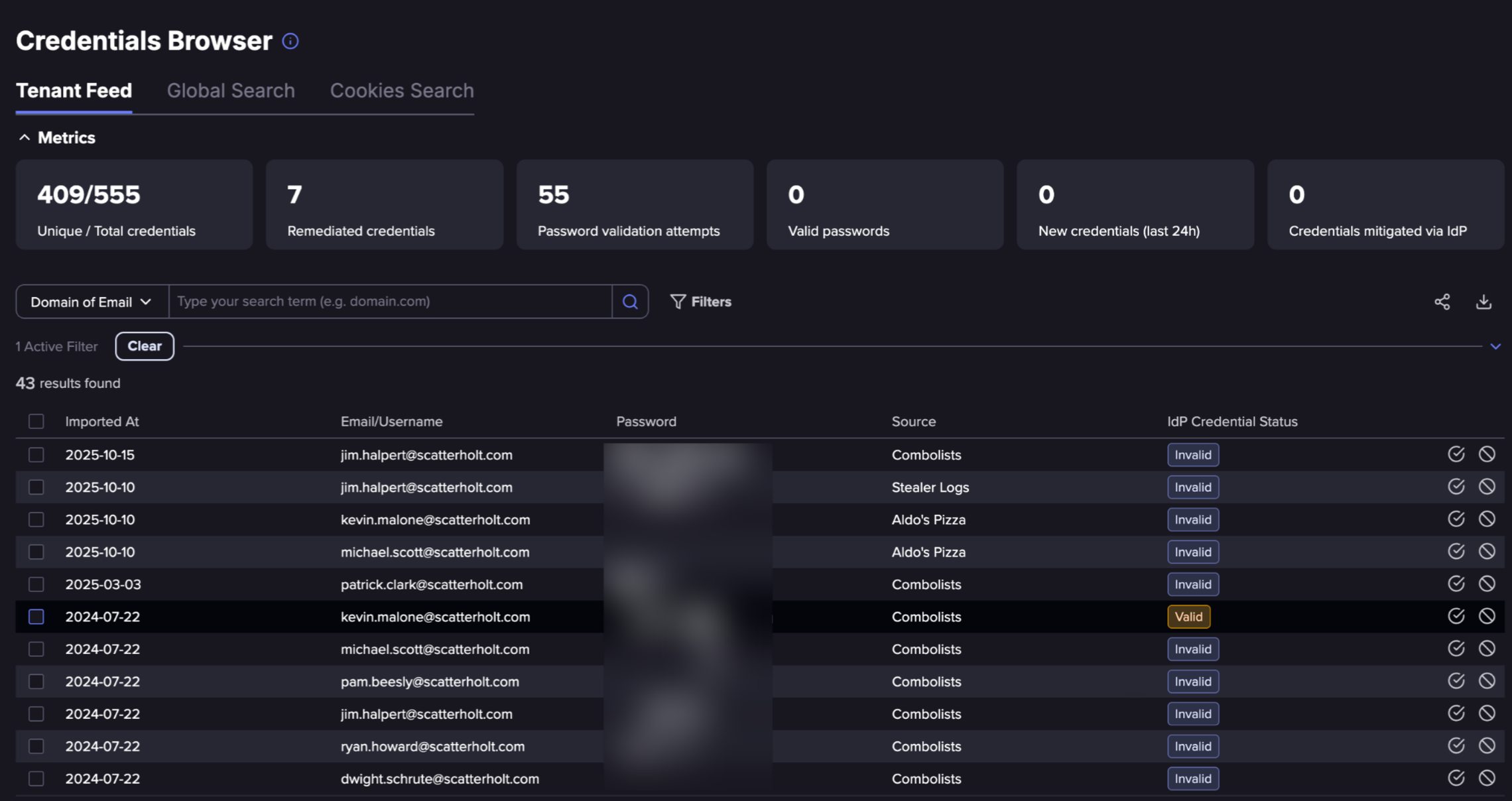Click the Valid status badge

click(x=1188, y=617)
